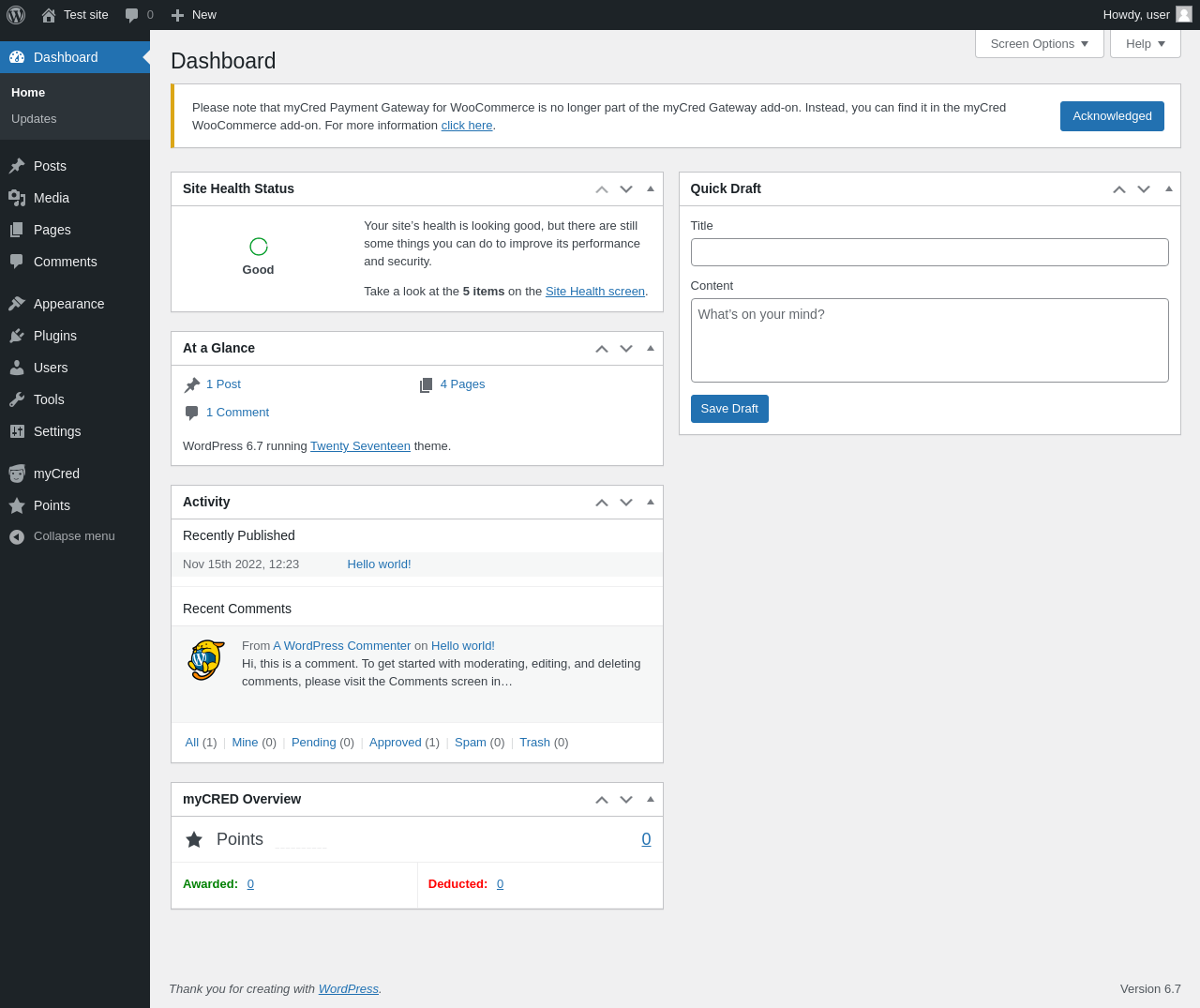Collapse the Activity panel

click(x=651, y=502)
